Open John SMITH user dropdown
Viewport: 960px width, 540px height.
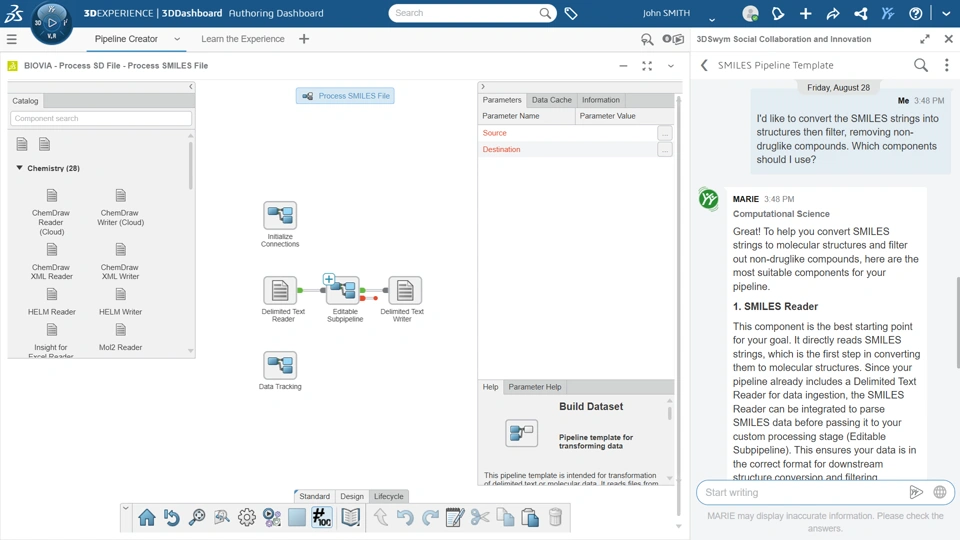[x=711, y=19]
